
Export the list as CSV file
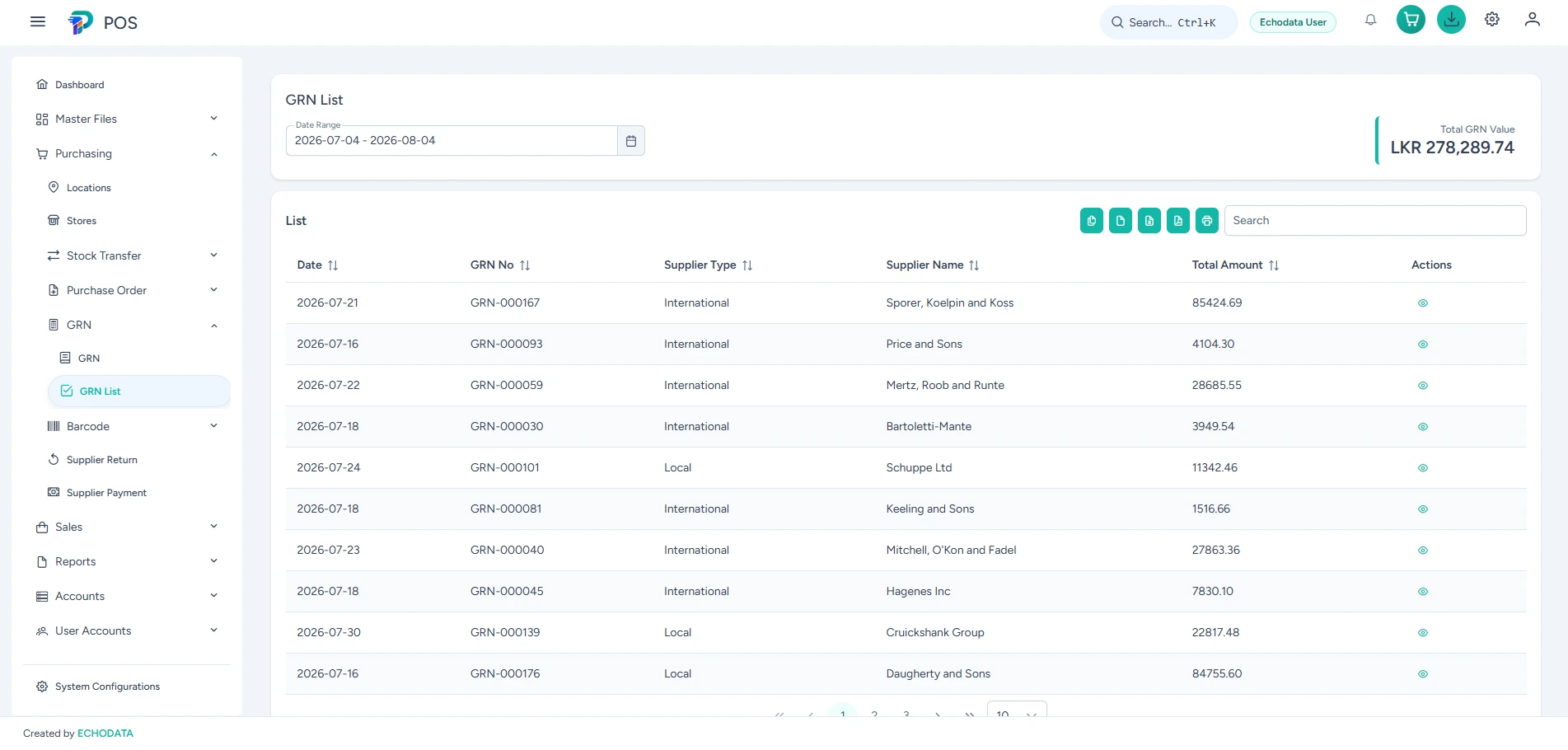click(x=1121, y=221)
